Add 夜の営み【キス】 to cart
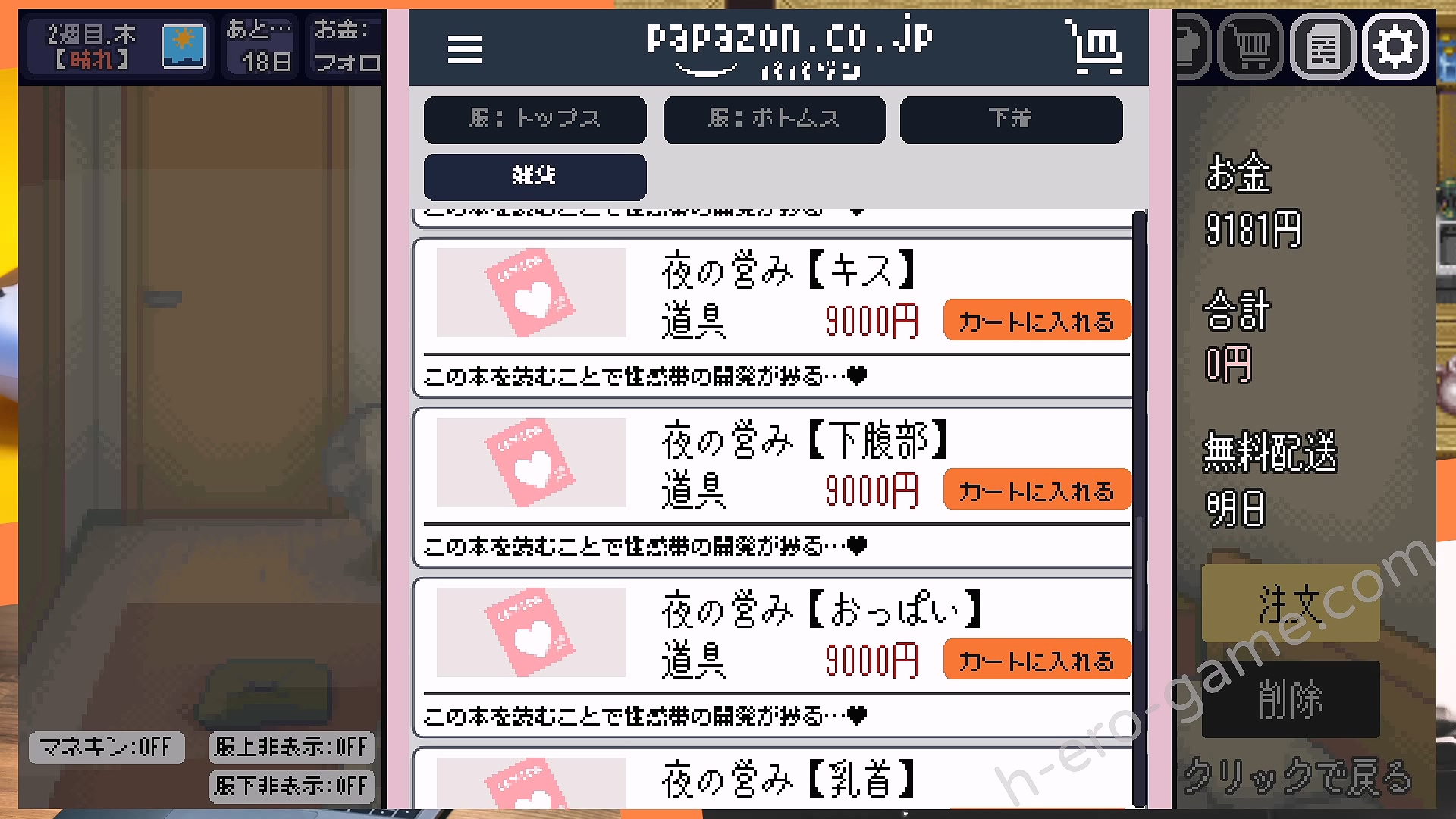1456x819 pixels. pos(1037,320)
